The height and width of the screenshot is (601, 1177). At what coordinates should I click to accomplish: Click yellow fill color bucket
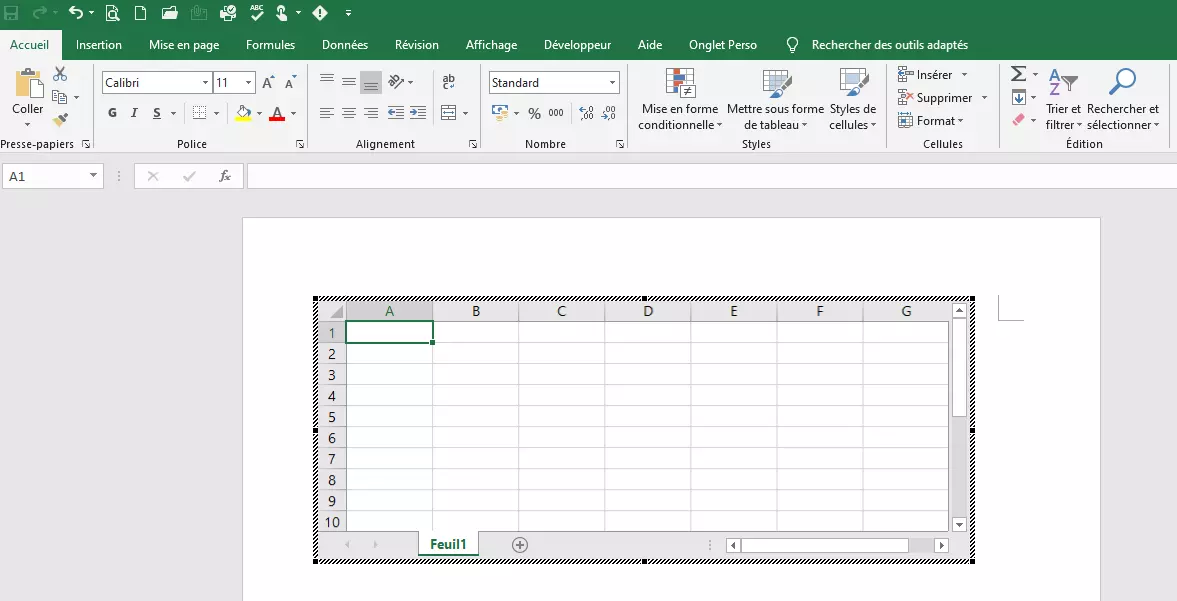pyautogui.click(x=243, y=113)
